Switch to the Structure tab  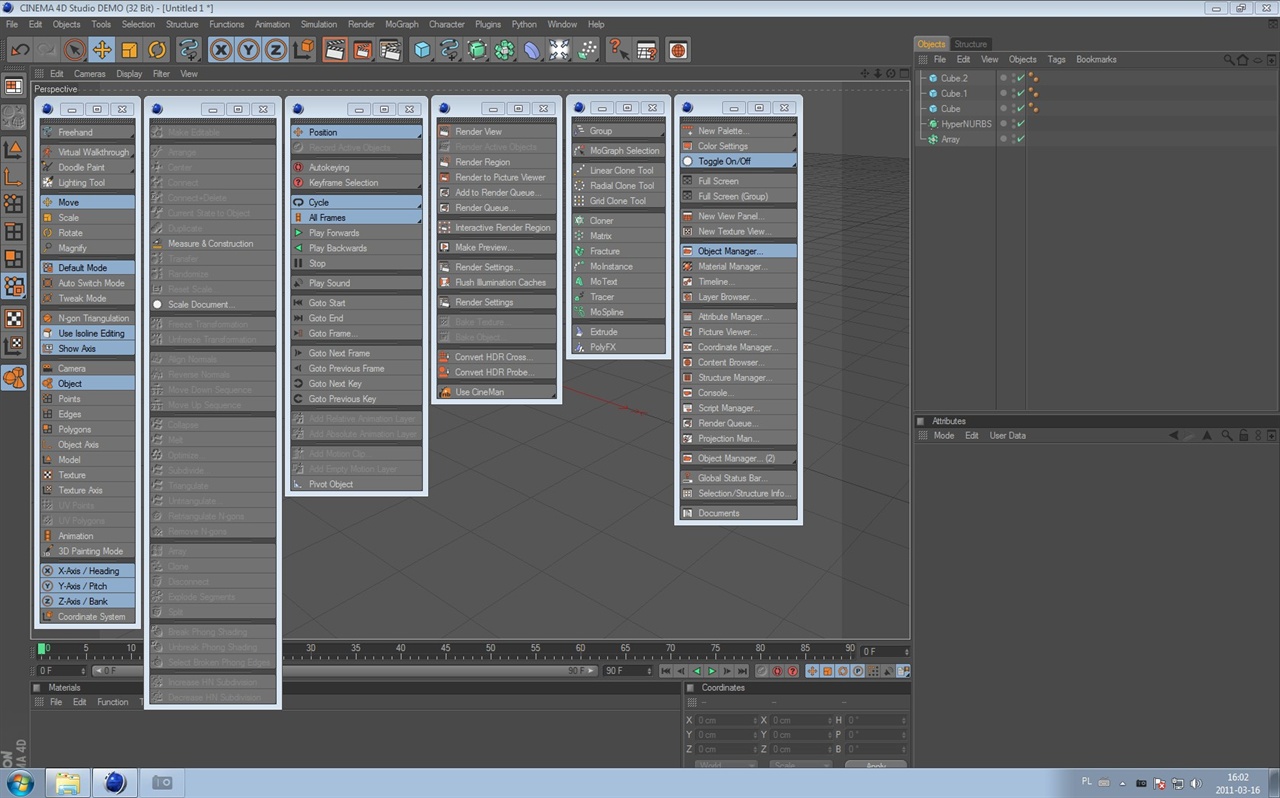tap(970, 44)
